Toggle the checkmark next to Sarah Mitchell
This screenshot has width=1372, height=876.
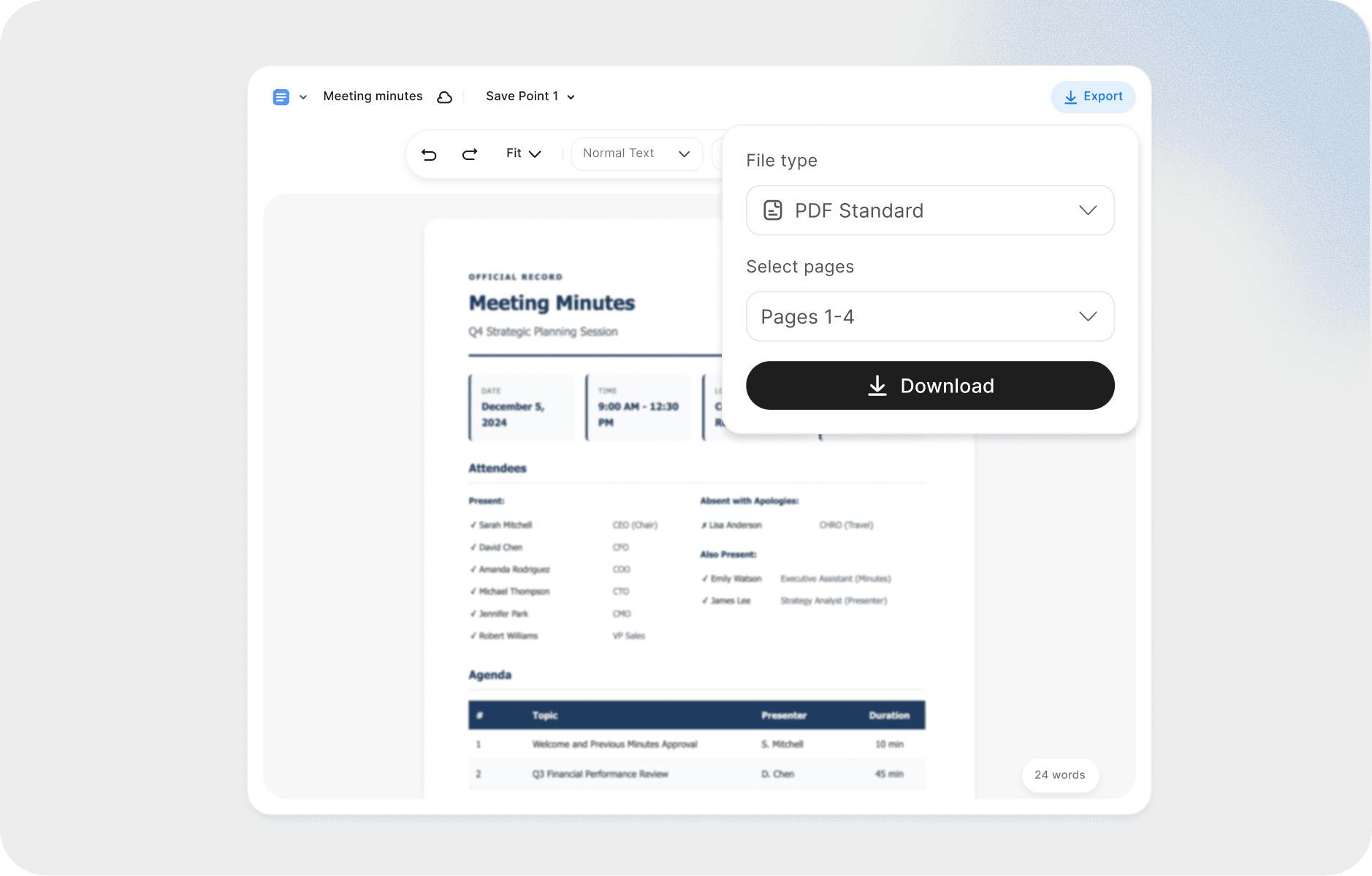(x=473, y=525)
